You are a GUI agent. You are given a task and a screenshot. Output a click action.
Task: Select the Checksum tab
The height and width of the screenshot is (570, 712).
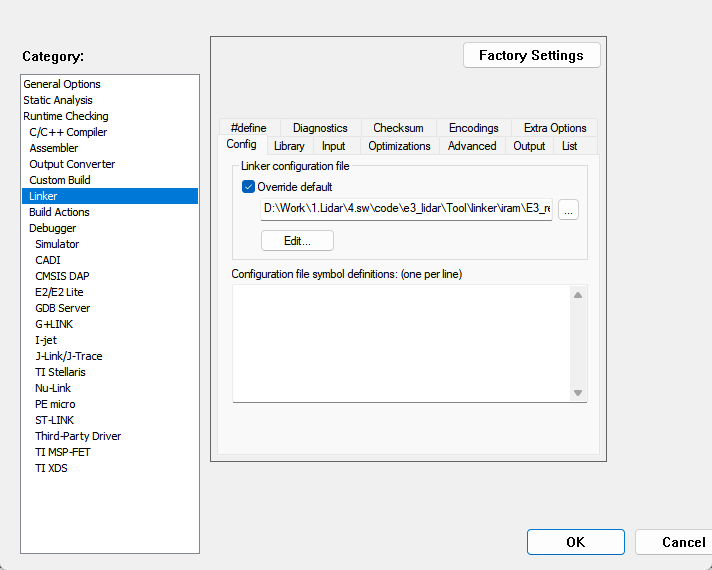click(398, 128)
